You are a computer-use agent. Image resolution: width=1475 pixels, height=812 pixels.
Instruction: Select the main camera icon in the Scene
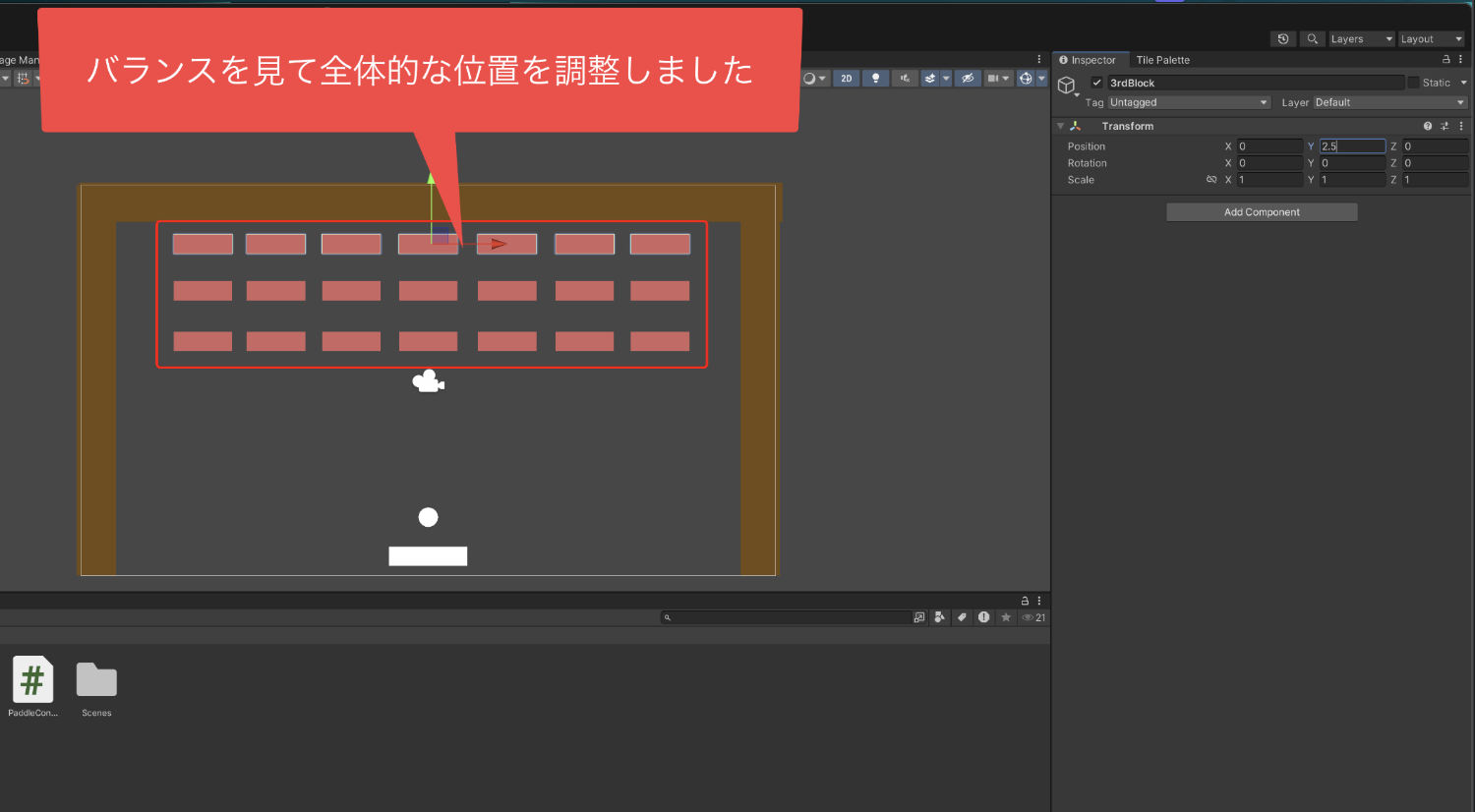pyautogui.click(x=428, y=381)
